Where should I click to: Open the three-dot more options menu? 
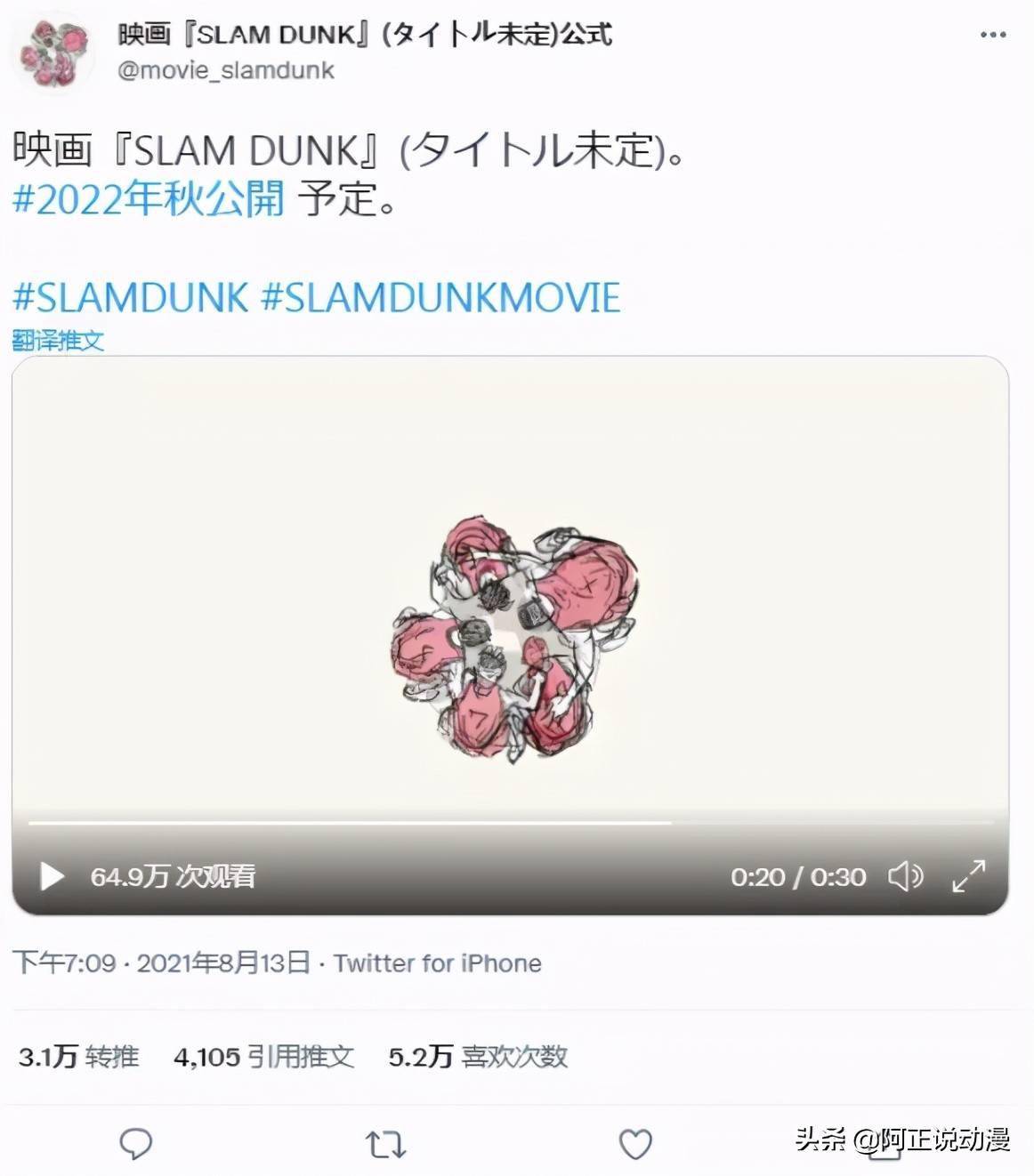[993, 36]
